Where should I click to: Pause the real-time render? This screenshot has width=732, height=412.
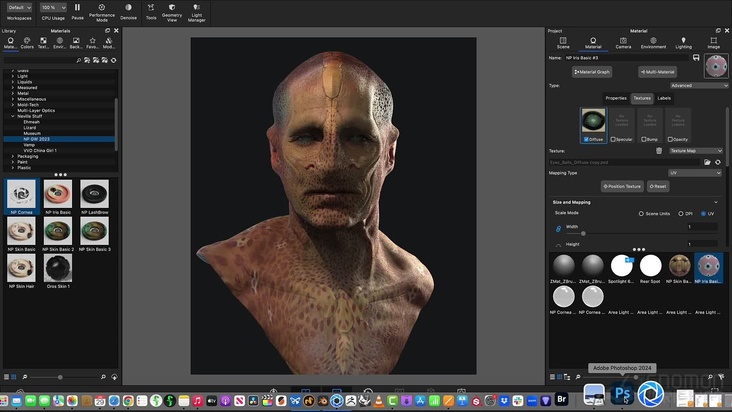tap(77, 11)
